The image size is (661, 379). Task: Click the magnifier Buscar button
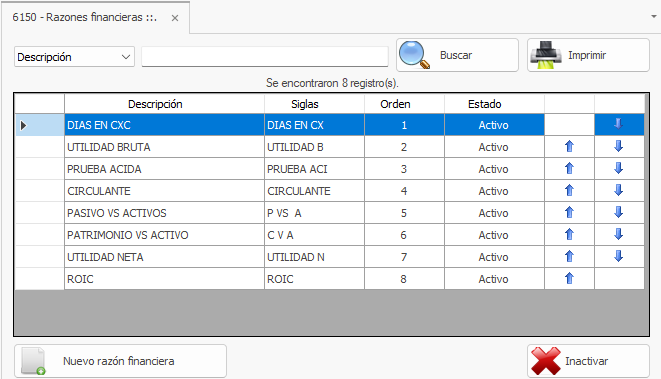pyautogui.click(x=457, y=55)
